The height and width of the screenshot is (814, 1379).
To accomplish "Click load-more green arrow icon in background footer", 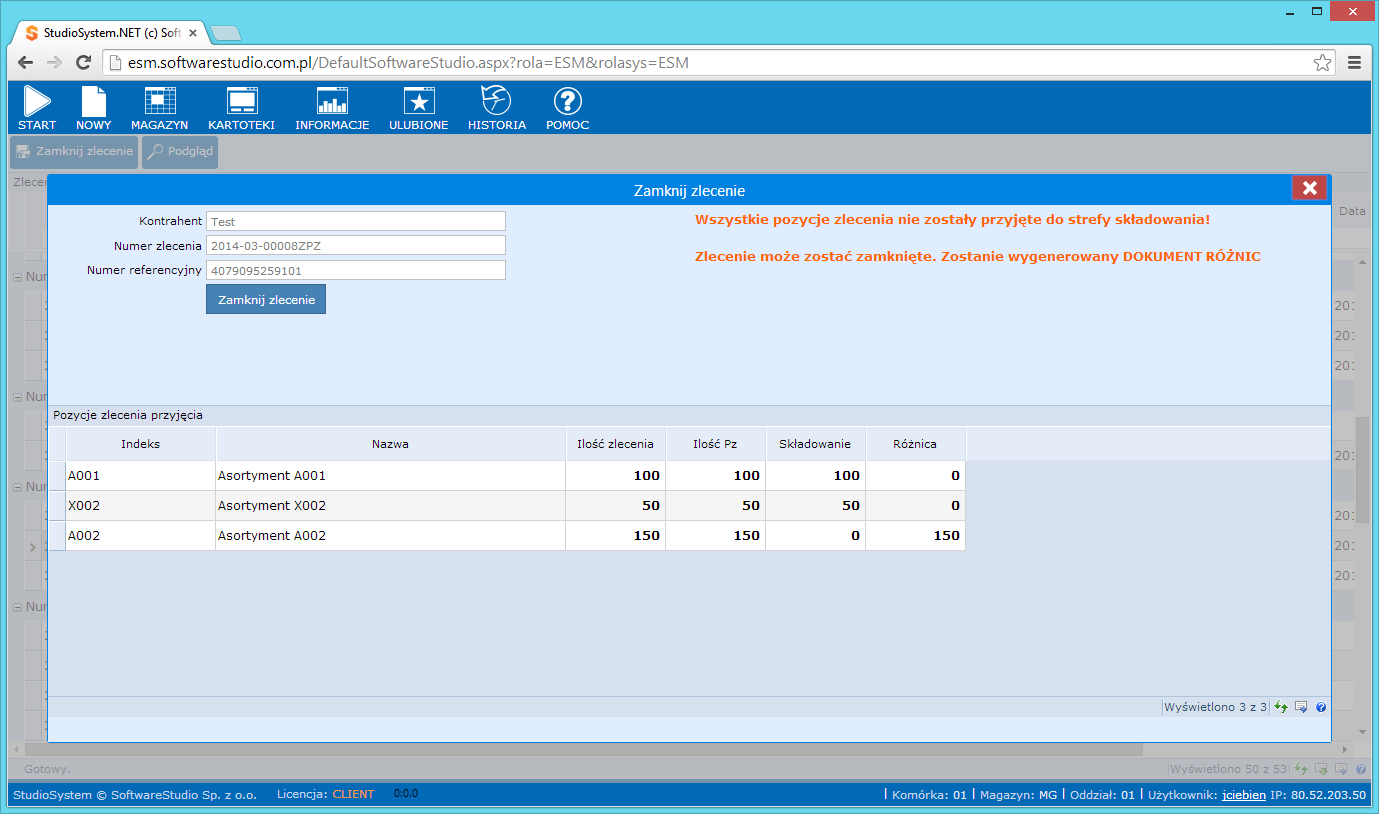I will (x=1321, y=769).
